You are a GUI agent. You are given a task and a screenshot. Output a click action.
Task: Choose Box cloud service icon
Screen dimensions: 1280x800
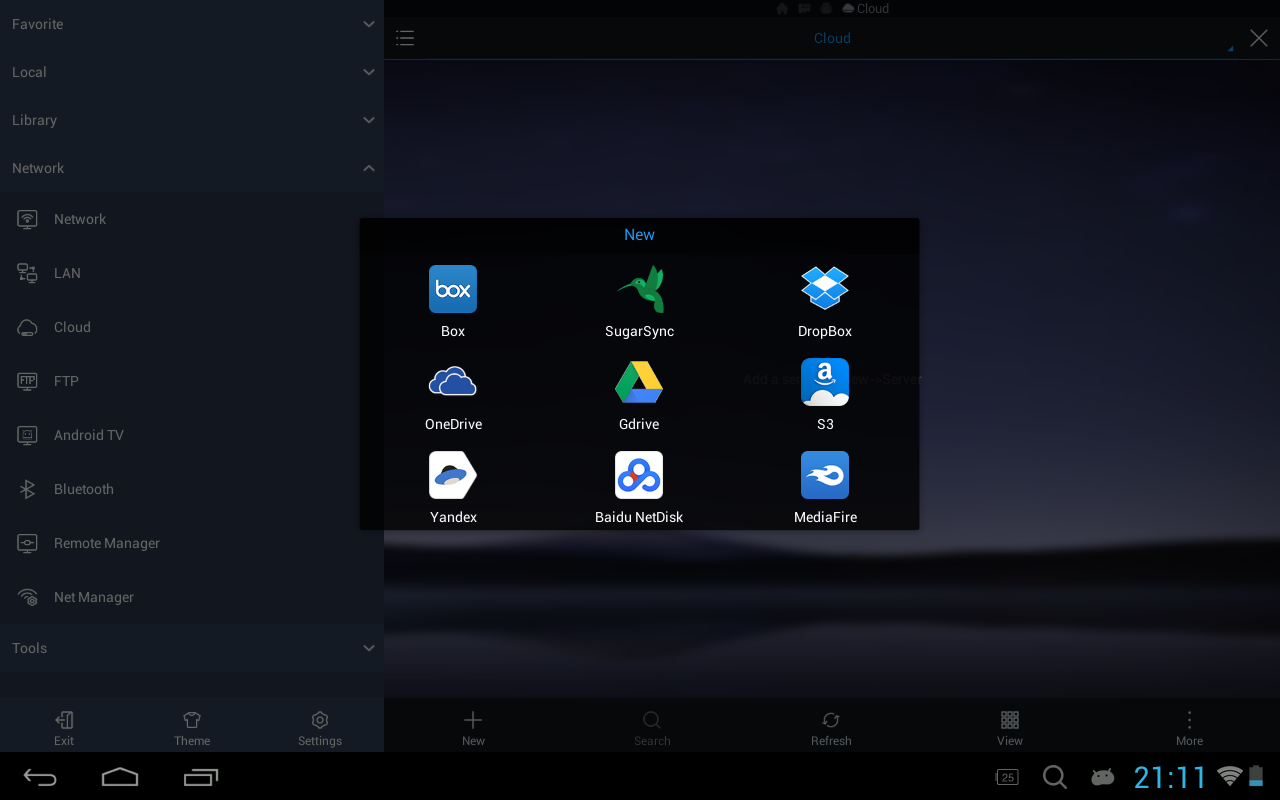tap(453, 290)
